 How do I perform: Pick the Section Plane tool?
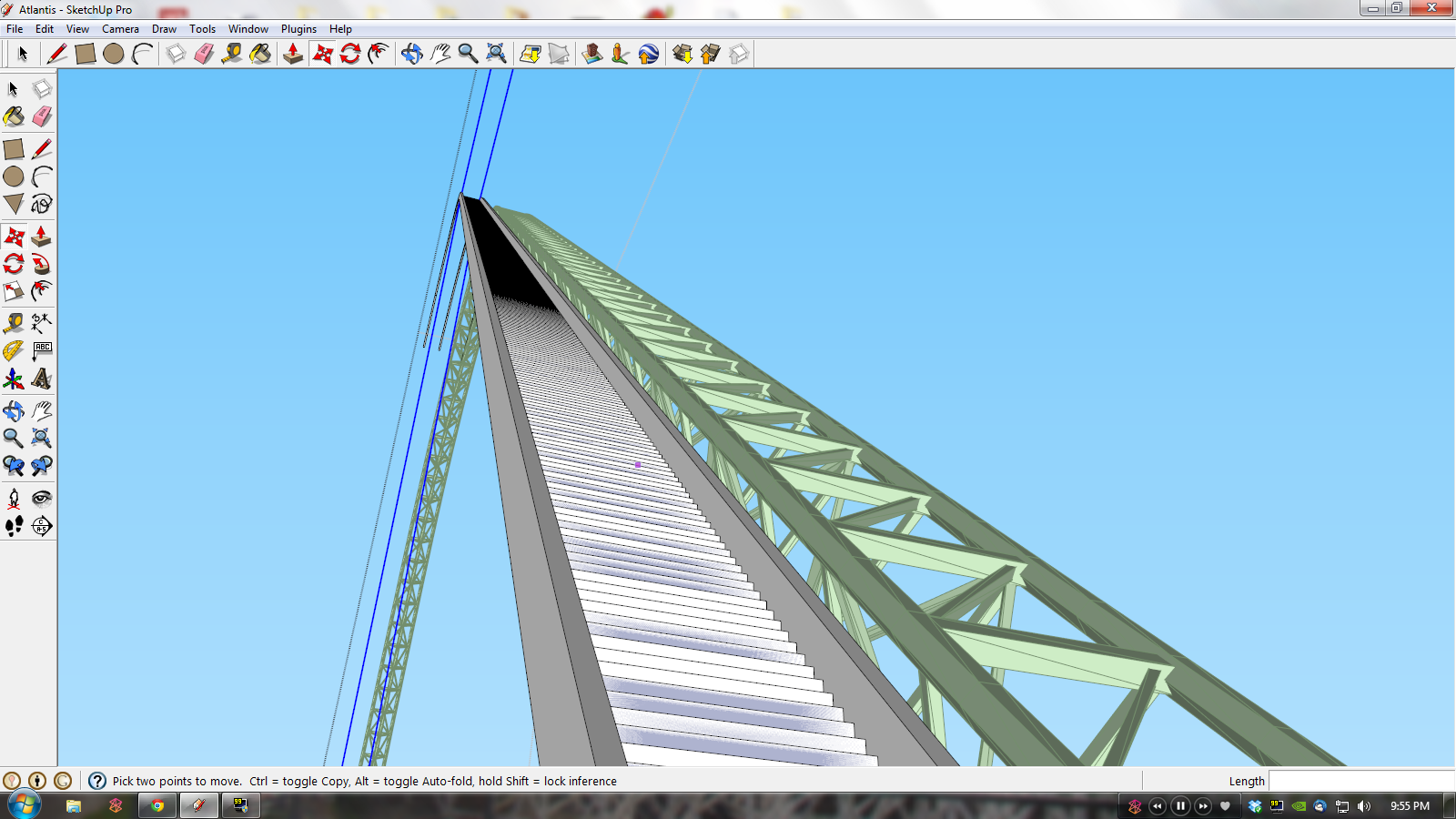(x=42, y=526)
